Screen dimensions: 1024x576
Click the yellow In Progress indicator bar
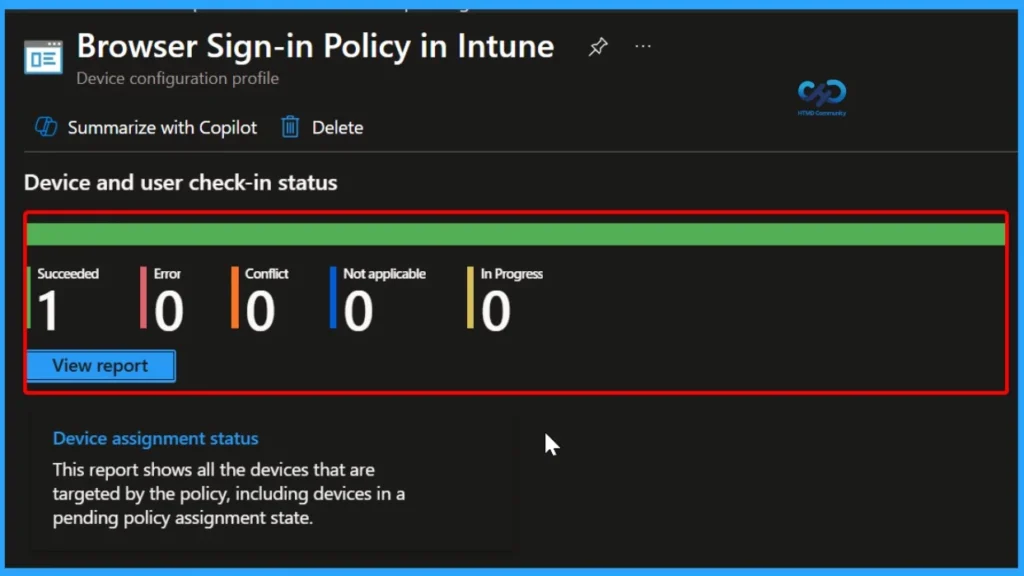click(470, 296)
